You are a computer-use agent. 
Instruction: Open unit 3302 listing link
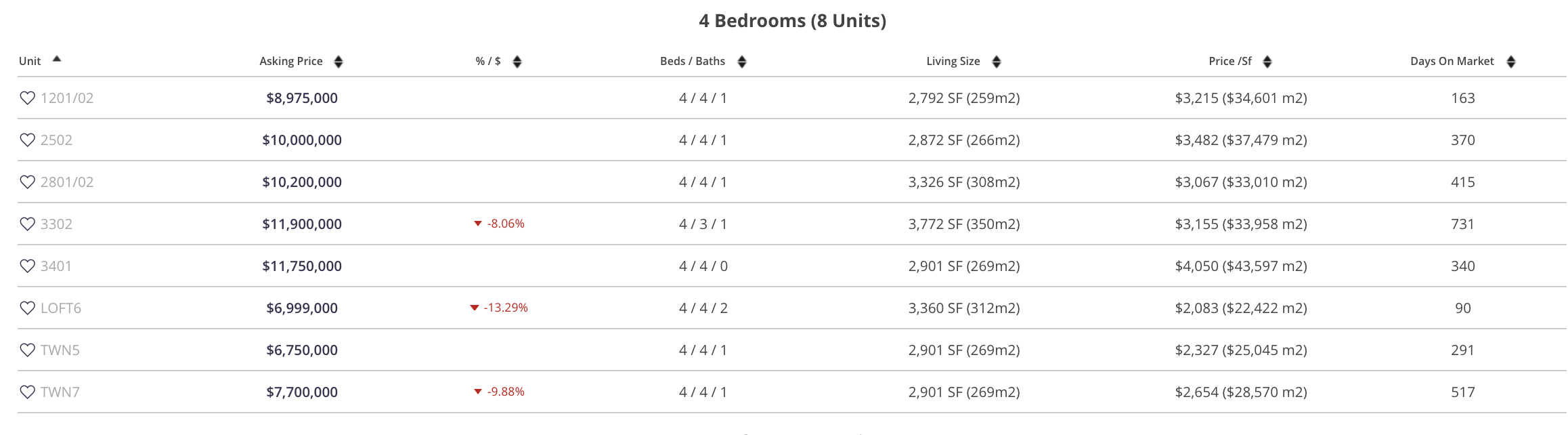click(x=56, y=224)
